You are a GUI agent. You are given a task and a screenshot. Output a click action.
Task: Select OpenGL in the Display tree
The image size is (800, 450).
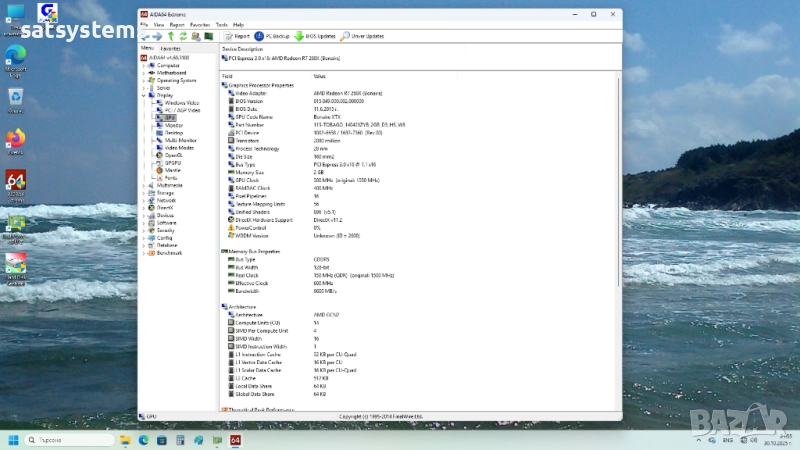pyautogui.click(x=173, y=155)
